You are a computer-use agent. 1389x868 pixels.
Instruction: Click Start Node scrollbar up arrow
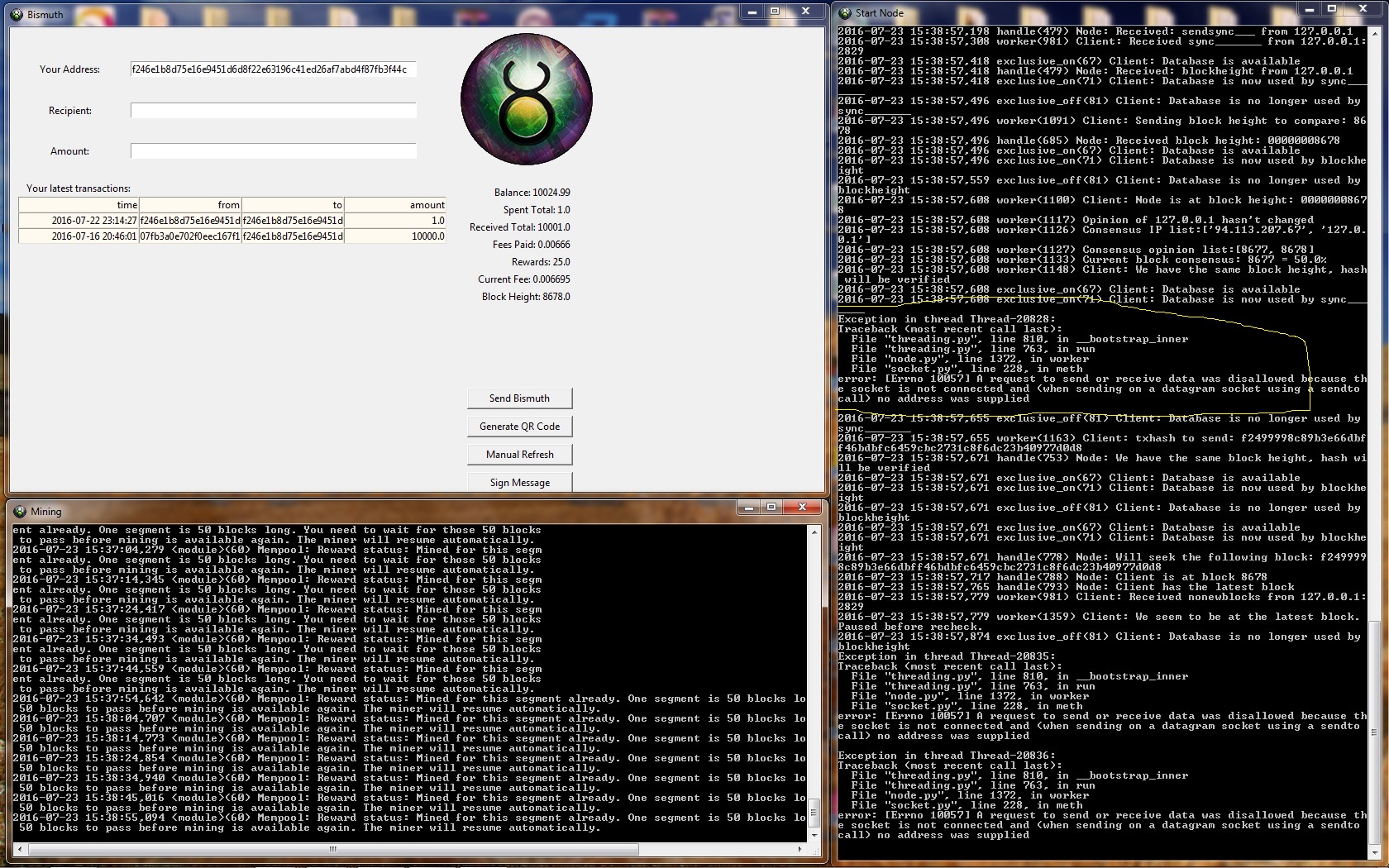(1374, 34)
